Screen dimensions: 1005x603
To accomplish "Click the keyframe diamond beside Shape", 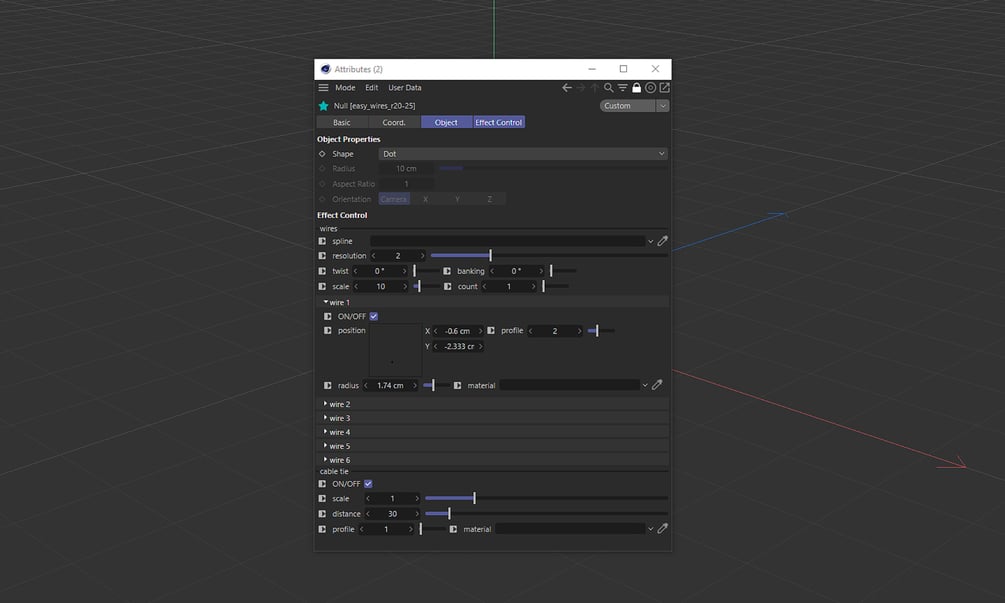I will pos(322,154).
